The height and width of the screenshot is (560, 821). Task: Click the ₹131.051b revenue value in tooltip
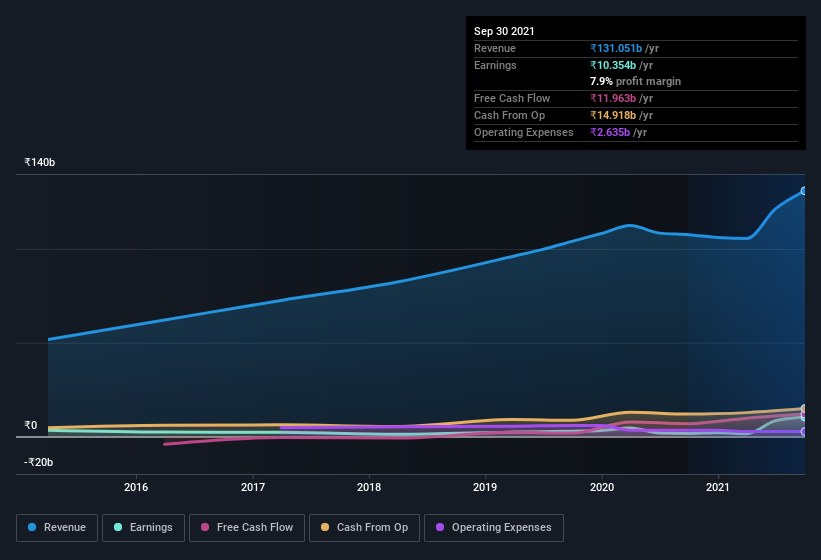tap(616, 48)
